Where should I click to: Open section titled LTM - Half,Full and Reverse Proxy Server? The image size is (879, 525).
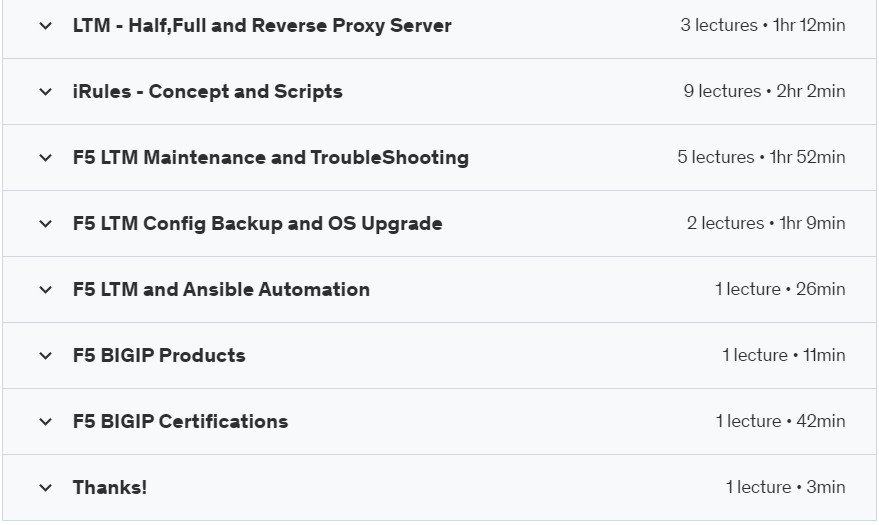coord(262,26)
